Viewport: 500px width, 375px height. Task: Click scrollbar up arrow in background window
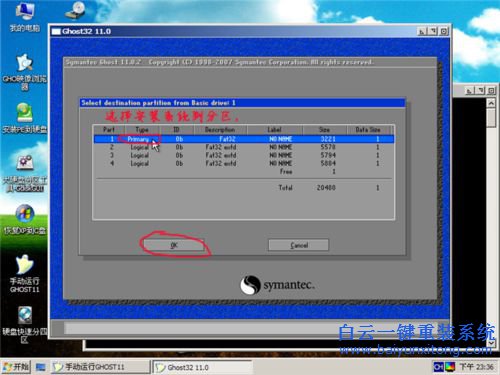tap(491, 103)
